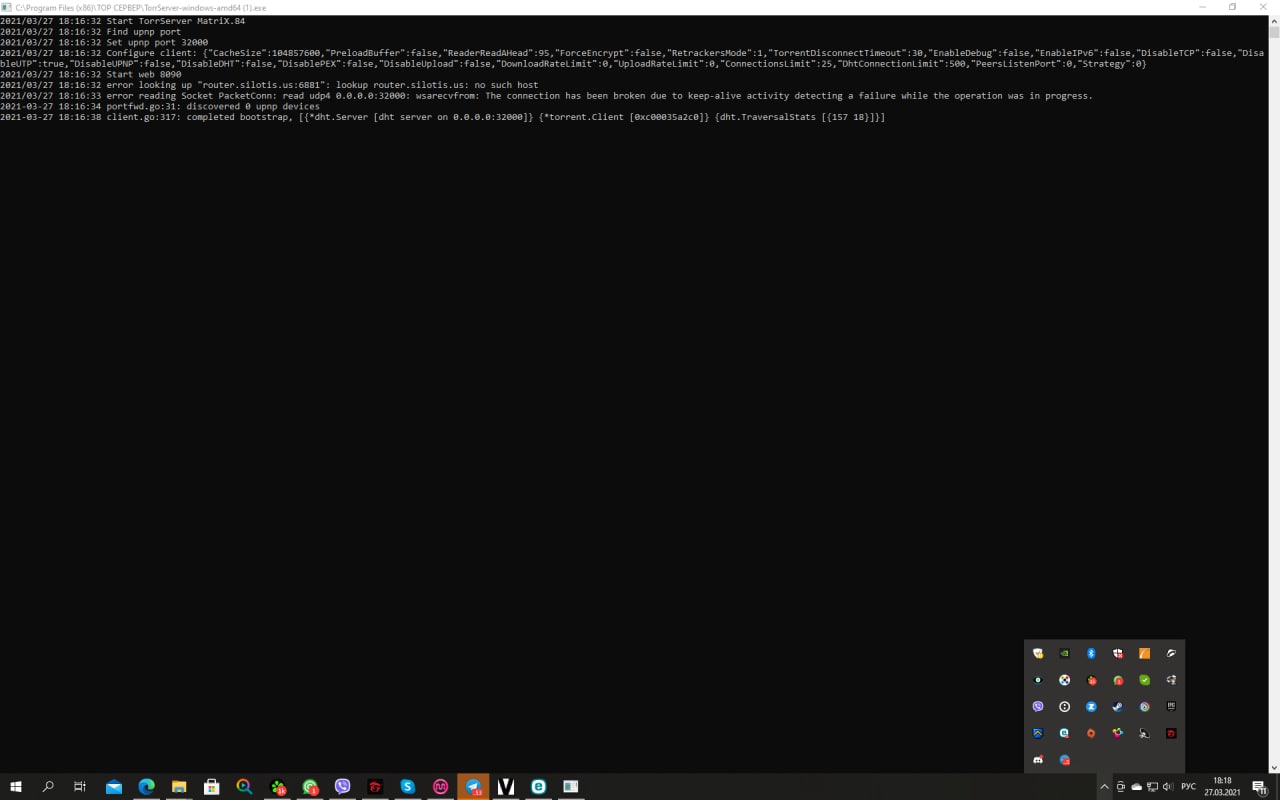
Task: Click the "Start TorrServer MatriX.84" log line
Action: [122, 21]
